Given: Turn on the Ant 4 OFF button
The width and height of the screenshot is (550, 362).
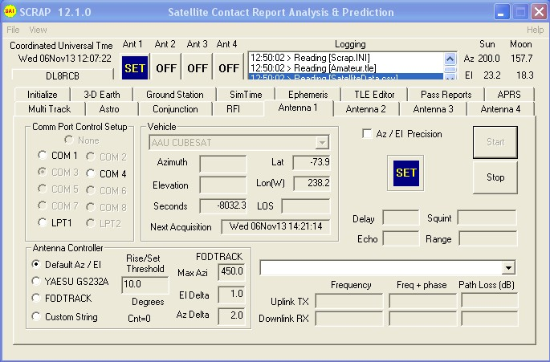Looking at the screenshot, I should click(228, 68).
